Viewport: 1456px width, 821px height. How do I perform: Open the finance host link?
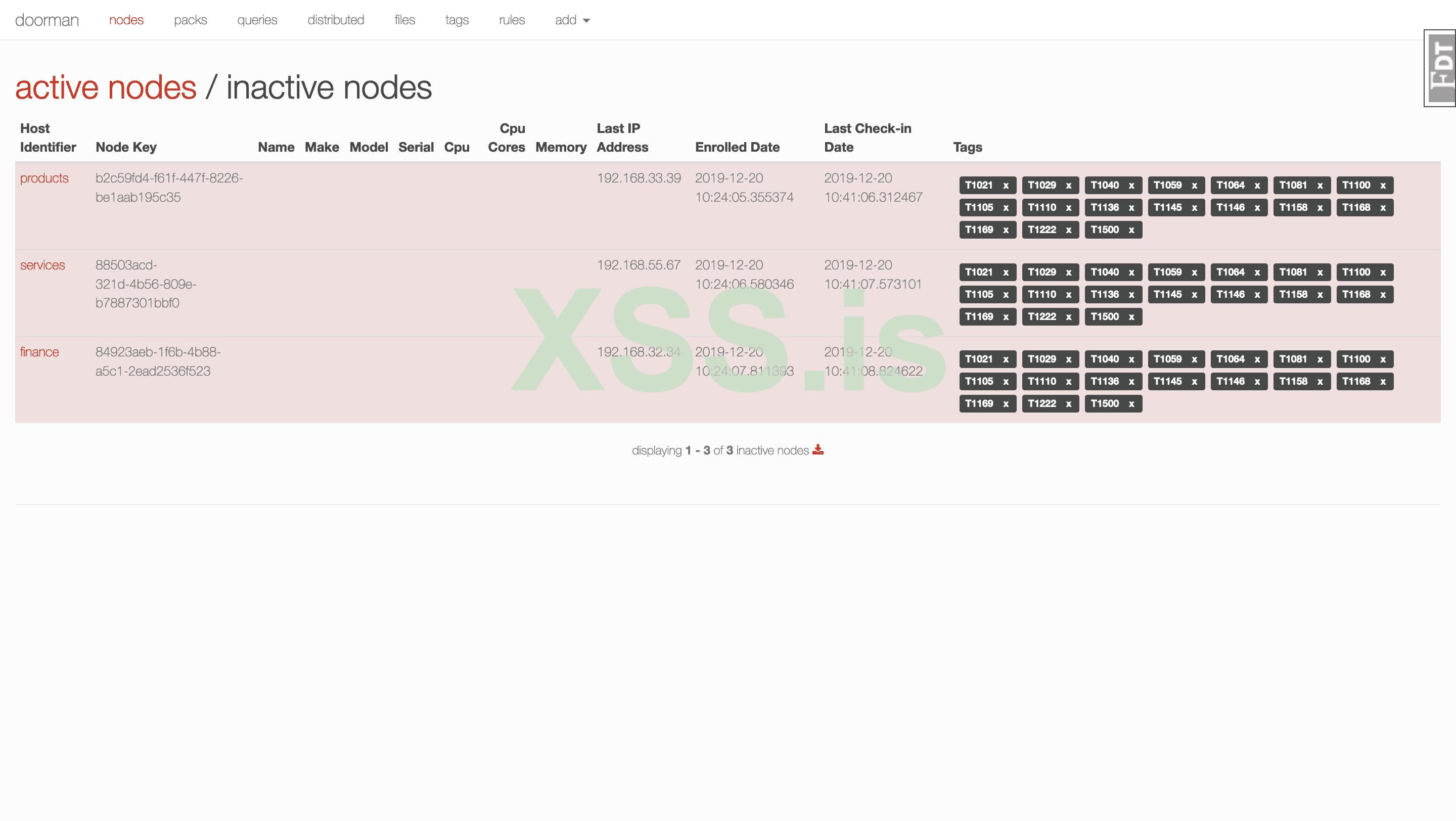tap(39, 352)
